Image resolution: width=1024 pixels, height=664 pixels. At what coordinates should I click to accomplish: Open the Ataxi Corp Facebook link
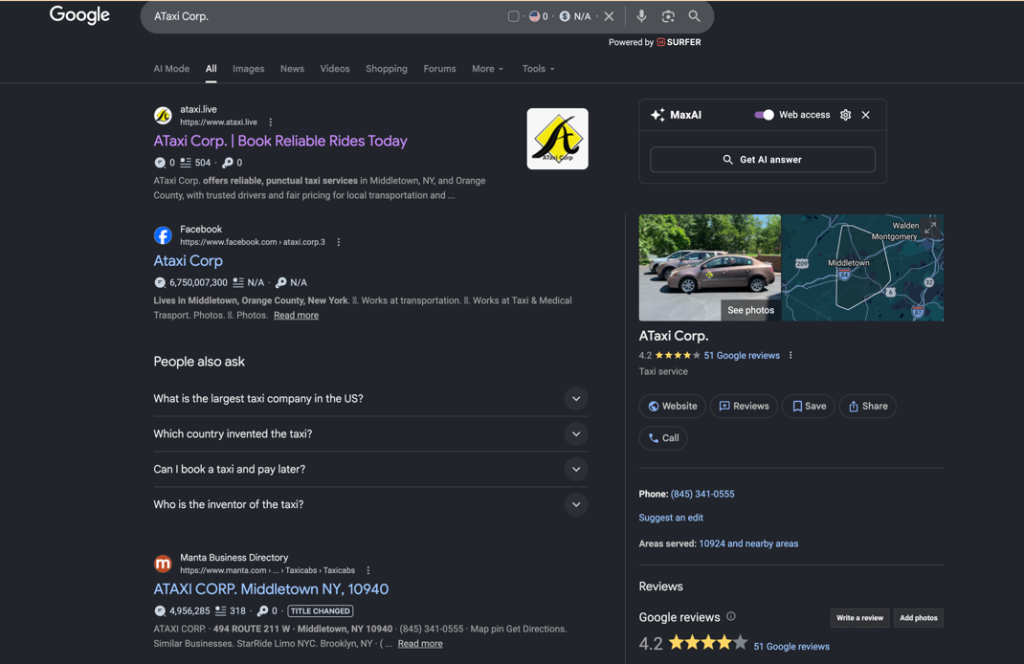tap(188, 261)
